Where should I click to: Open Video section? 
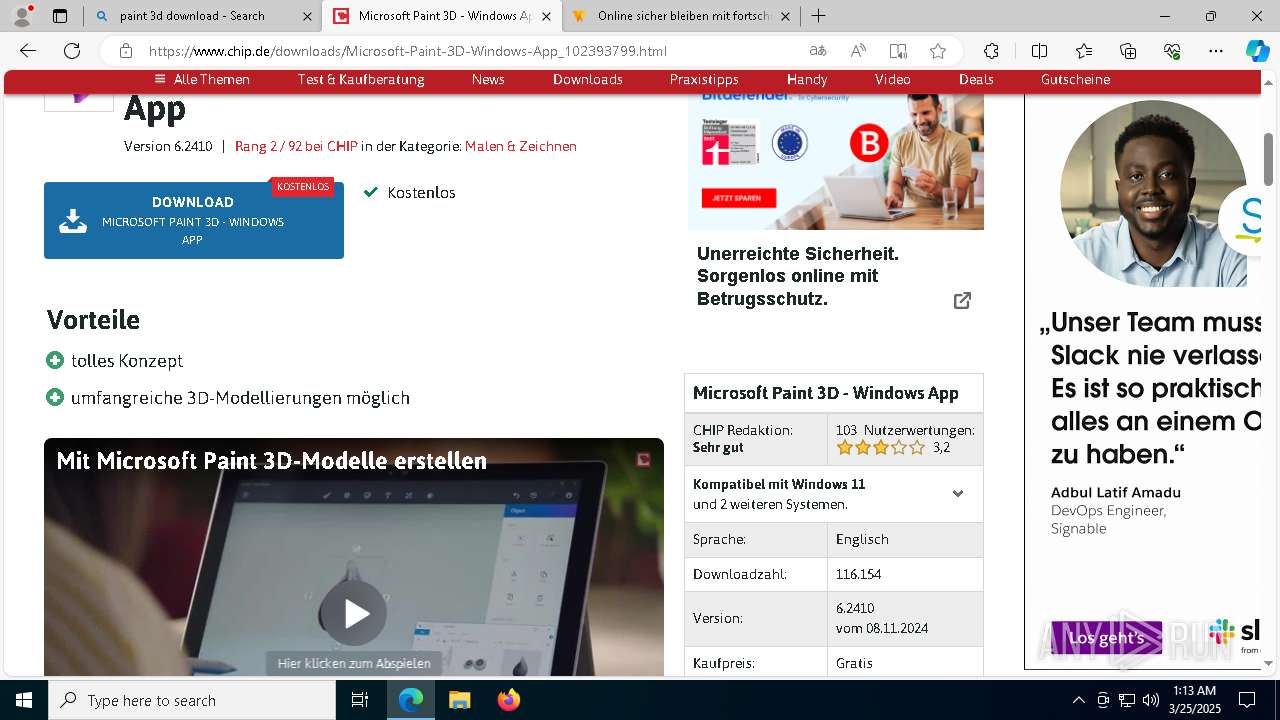pos(892,79)
